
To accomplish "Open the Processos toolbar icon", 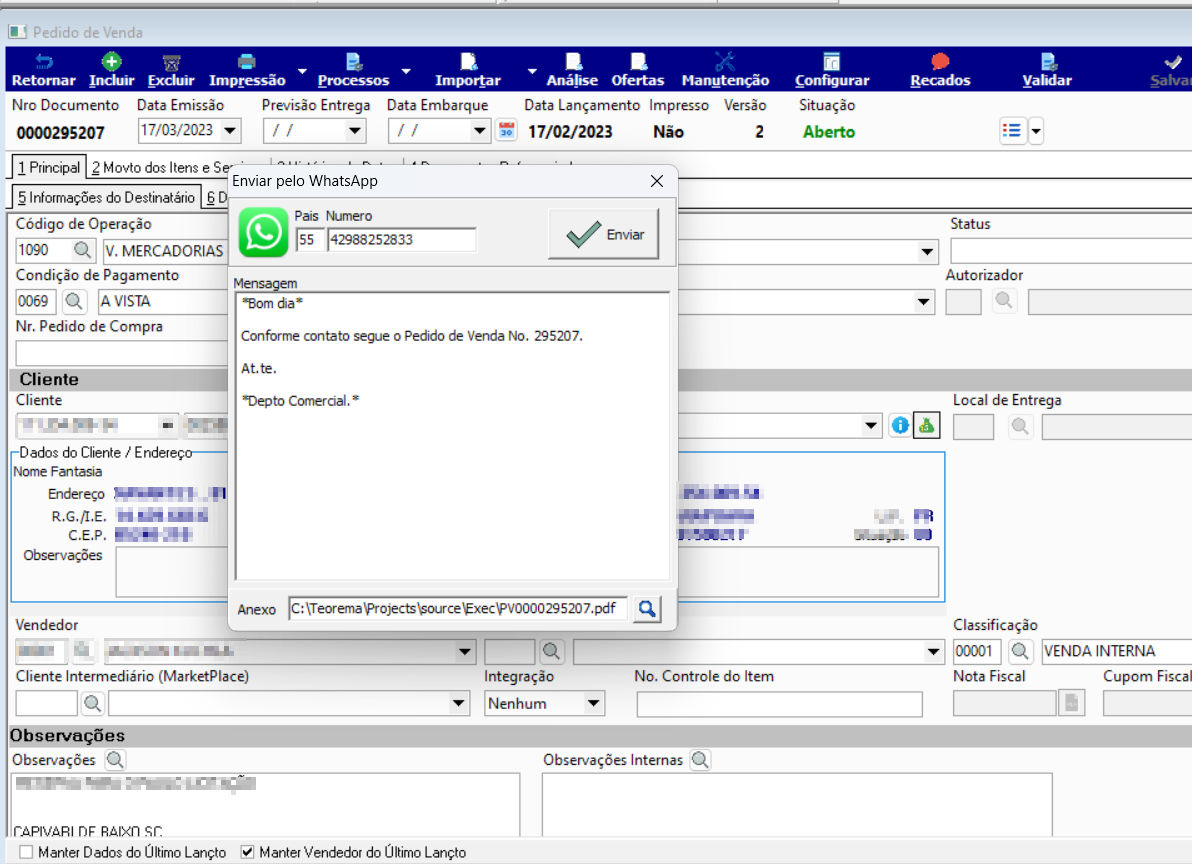I will pos(353,62).
